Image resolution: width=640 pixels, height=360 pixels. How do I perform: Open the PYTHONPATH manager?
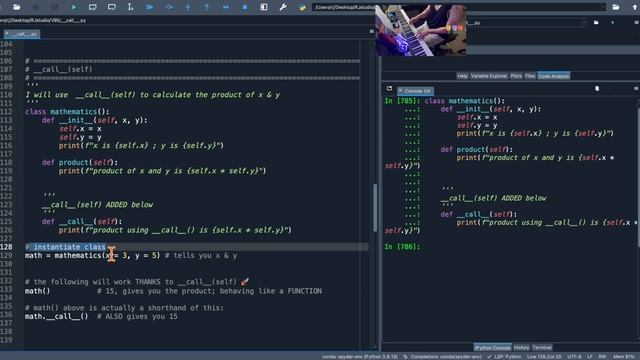(x=302, y=7)
